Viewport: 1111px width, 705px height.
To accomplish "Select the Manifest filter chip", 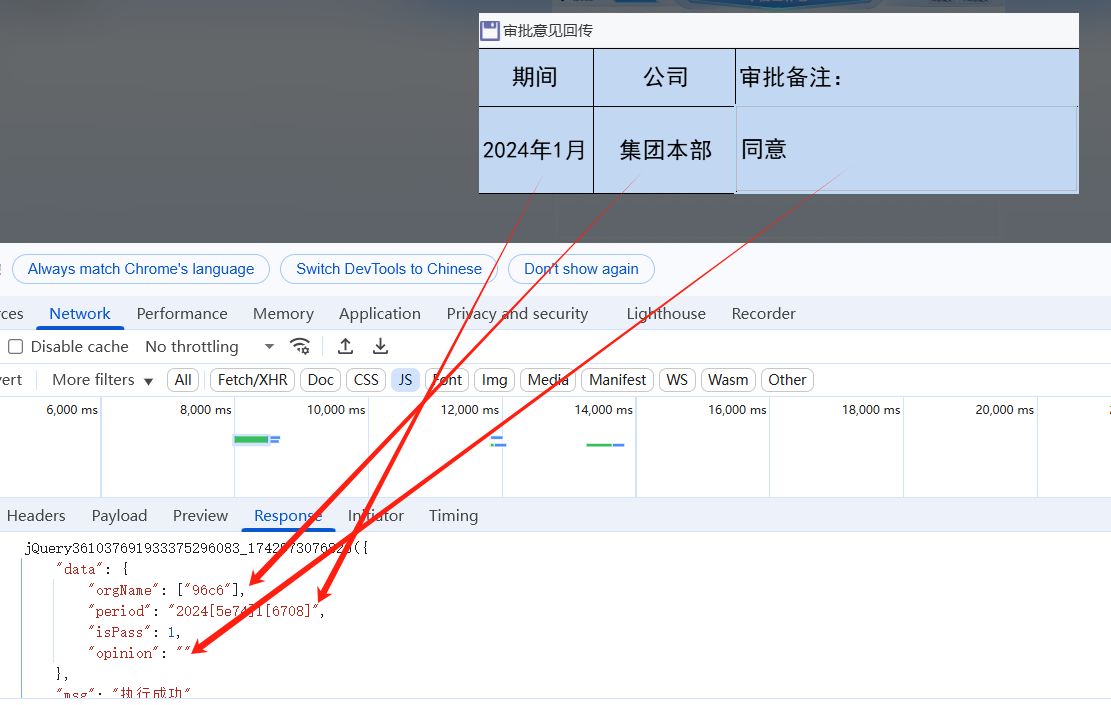I will tap(617, 380).
